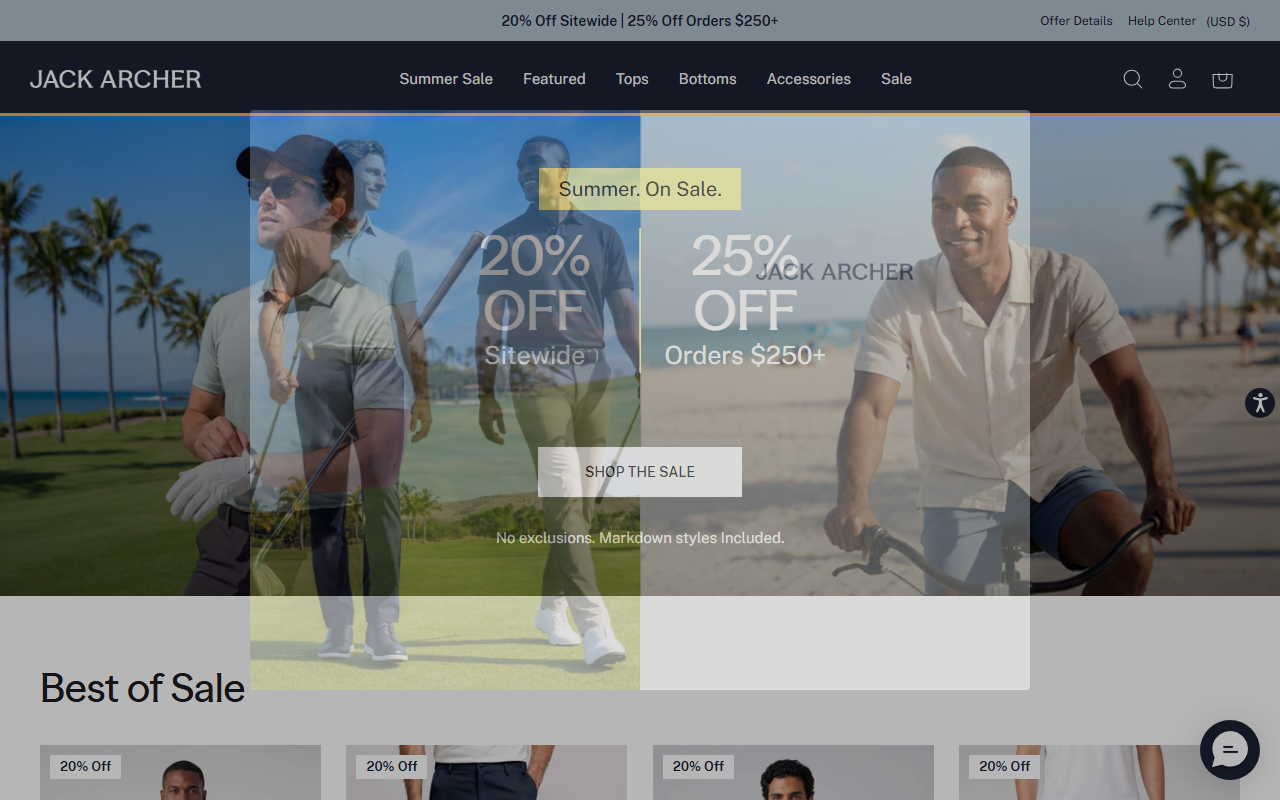Open the accessibility widget icon

pos(1260,403)
